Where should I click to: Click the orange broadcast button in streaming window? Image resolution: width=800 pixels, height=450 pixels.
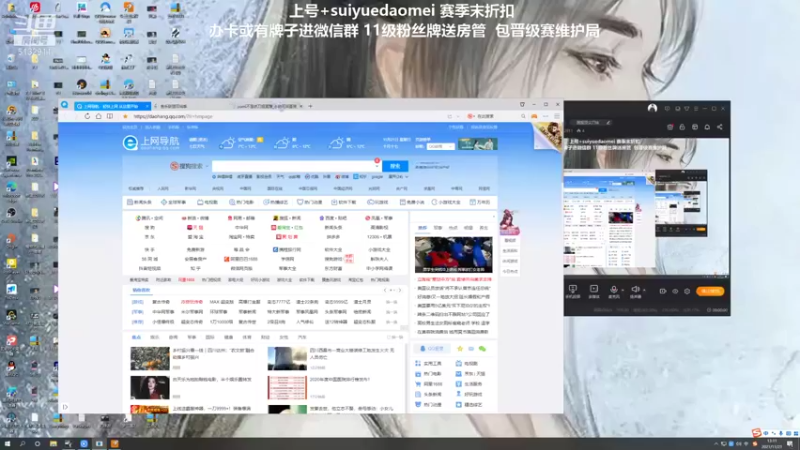click(710, 291)
